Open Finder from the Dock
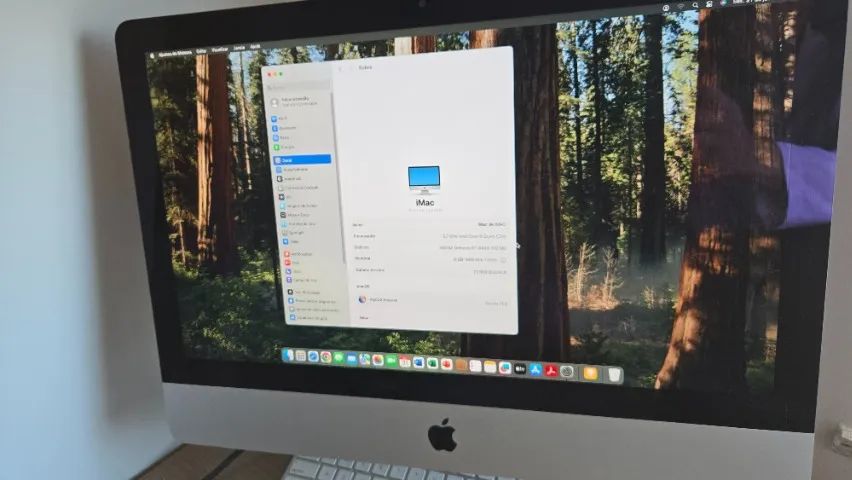 point(287,356)
